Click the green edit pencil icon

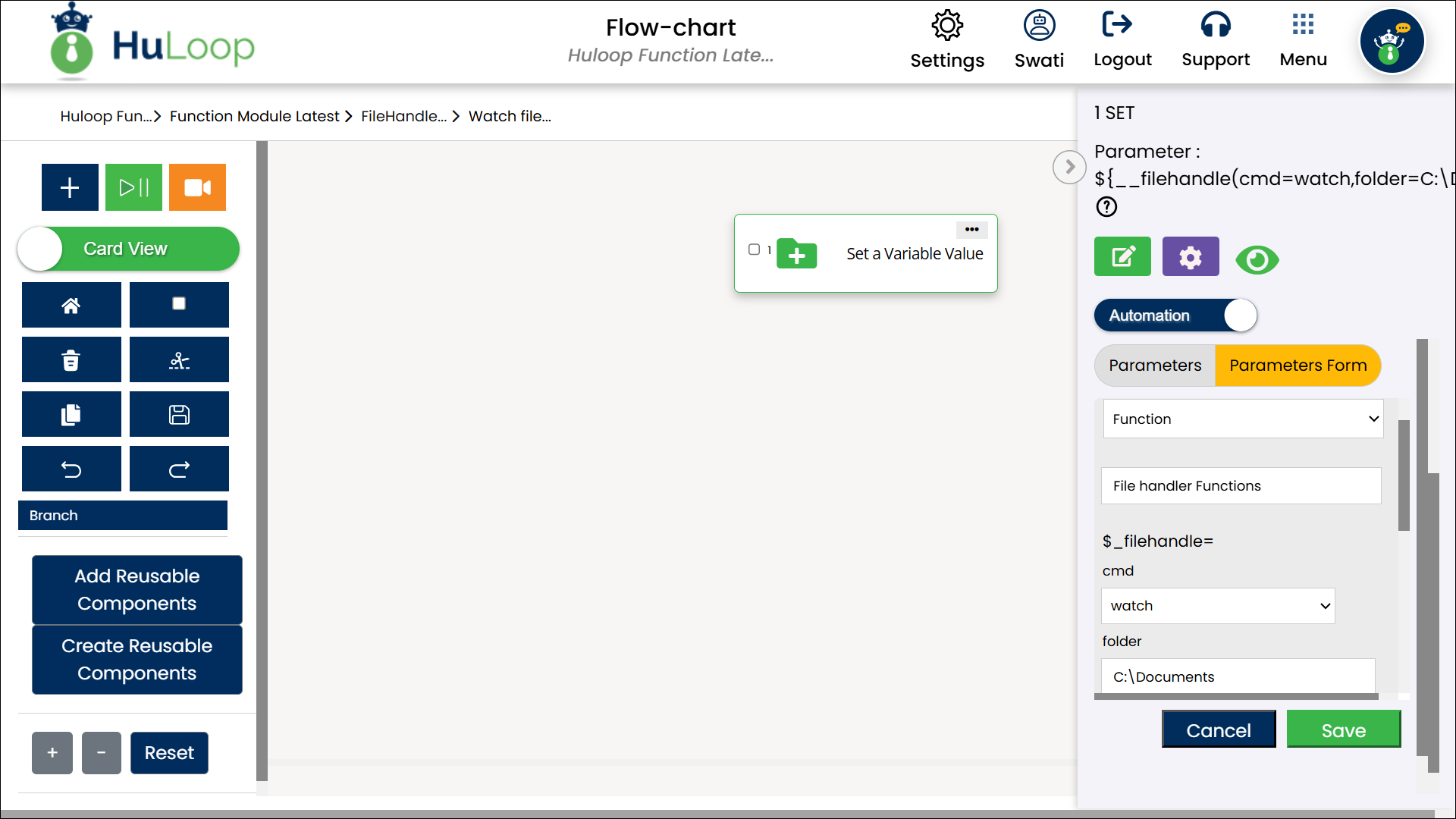click(1122, 257)
